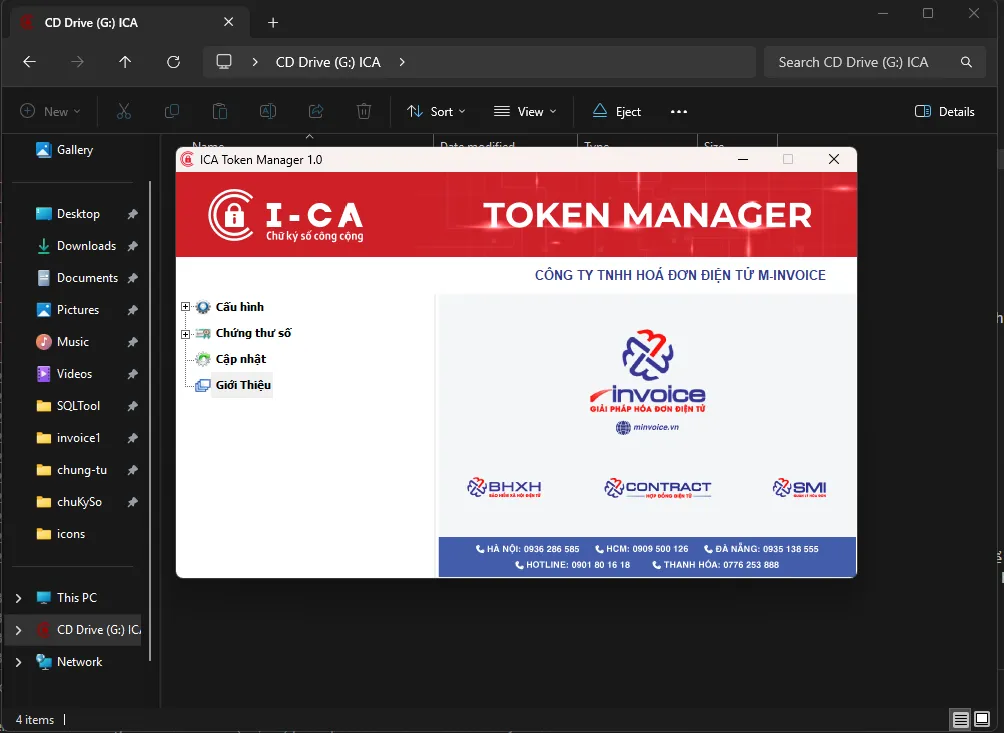The image size is (1004, 733).
Task: Click the CD Drive (G:) ICA breadcrumb
Action: click(328, 62)
